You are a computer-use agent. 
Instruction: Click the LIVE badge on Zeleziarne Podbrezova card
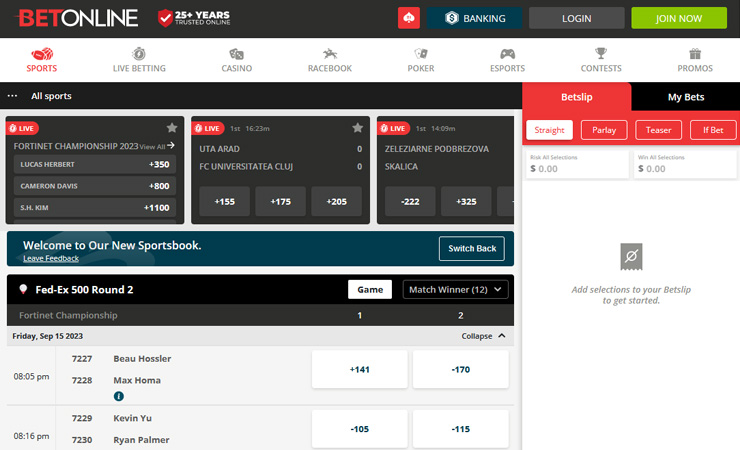pyautogui.click(x=394, y=128)
